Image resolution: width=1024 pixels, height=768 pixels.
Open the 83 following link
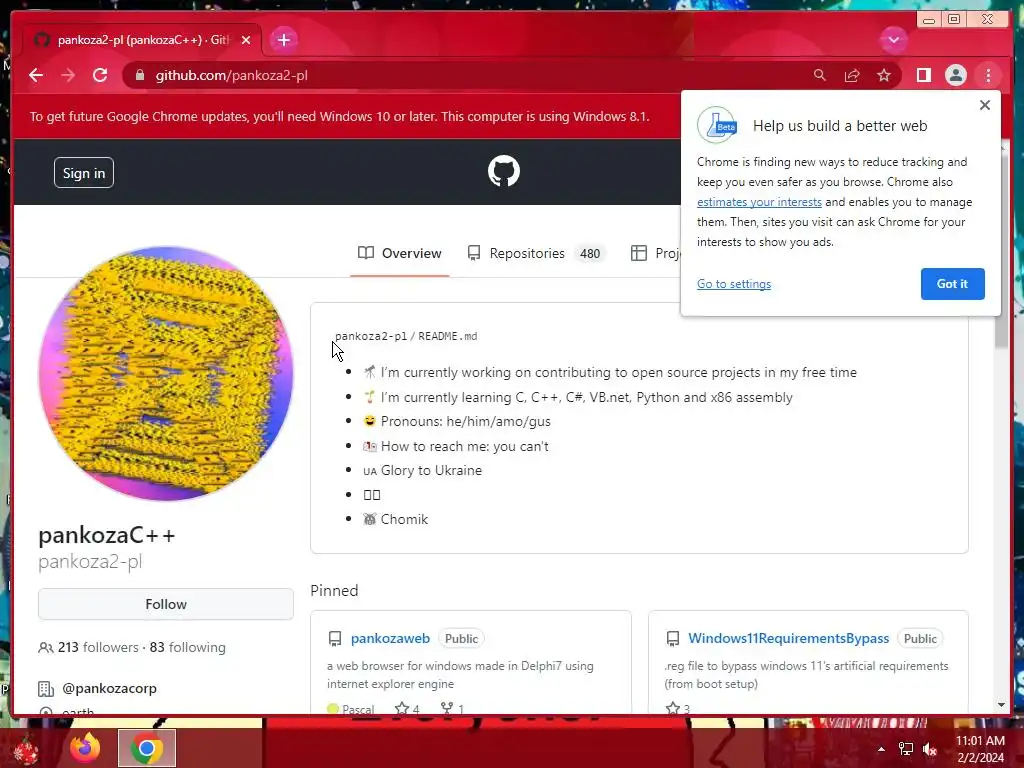click(187, 647)
